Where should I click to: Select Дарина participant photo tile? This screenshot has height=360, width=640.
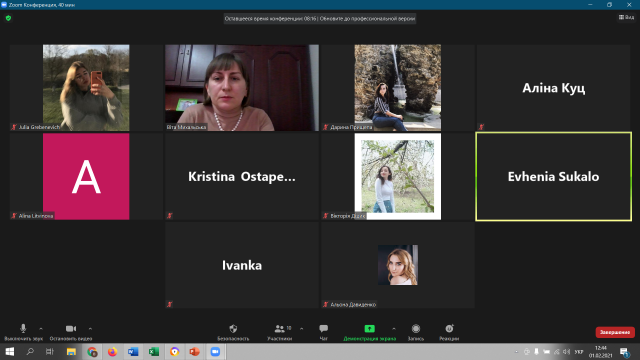pos(398,88)
